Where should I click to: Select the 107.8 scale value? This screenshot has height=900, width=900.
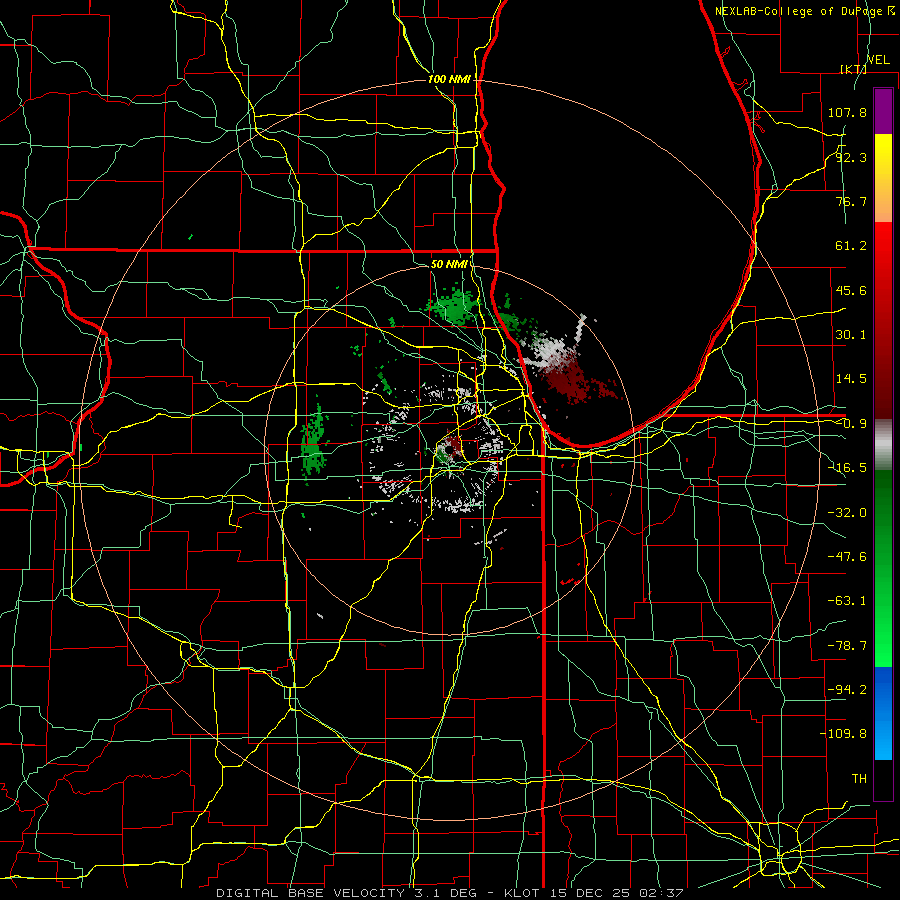click(847, 112)
